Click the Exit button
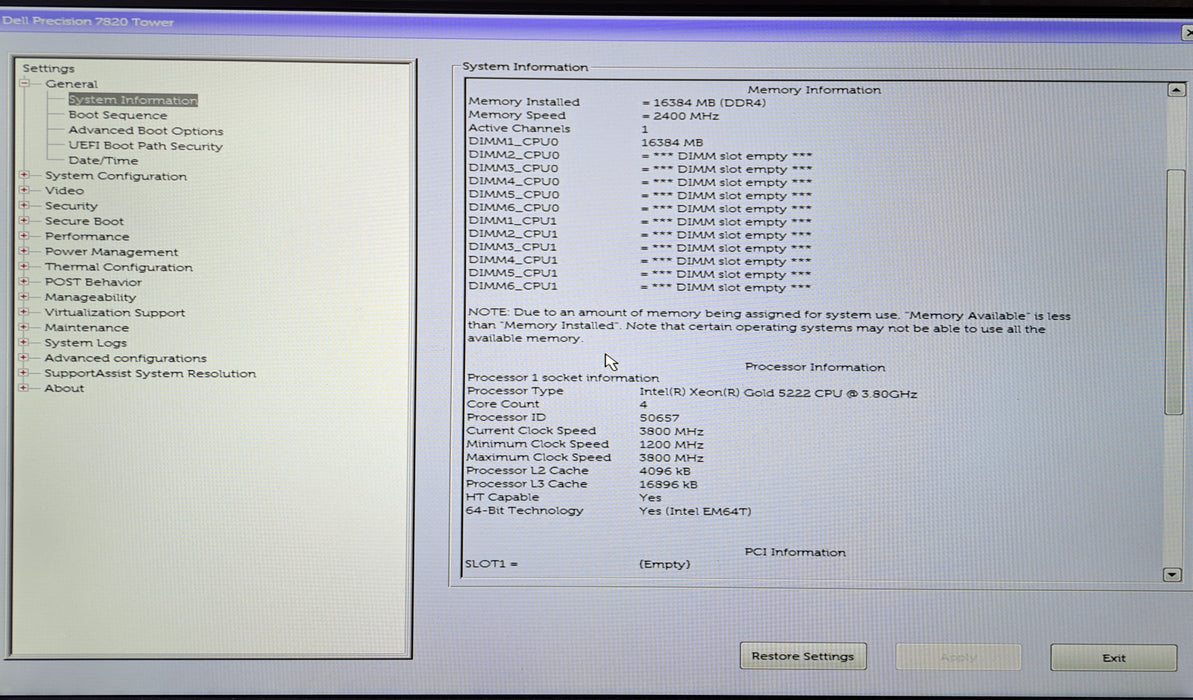This screenshot has height=700, width=1193. (x=1113, y=657)
